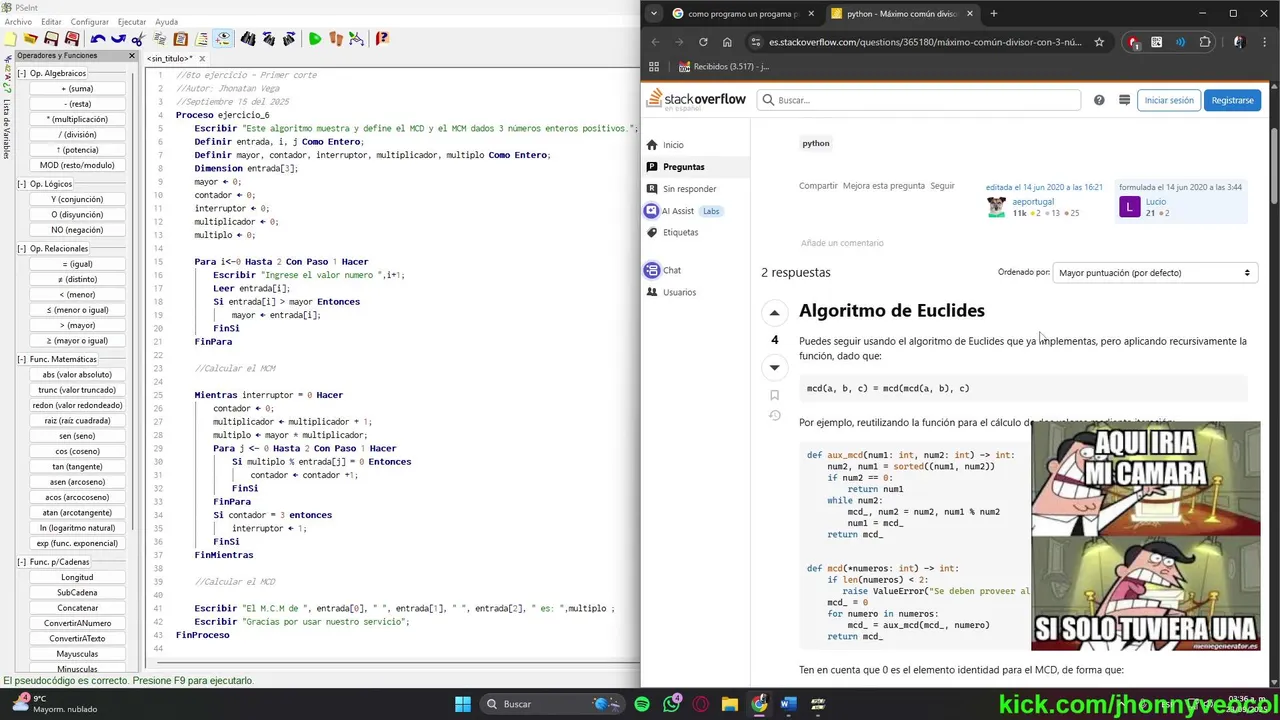This screenshot has width=1280, height=720.
Task: Click the New file icon in PSeInt toolbar
Action: tap(10, 39)
